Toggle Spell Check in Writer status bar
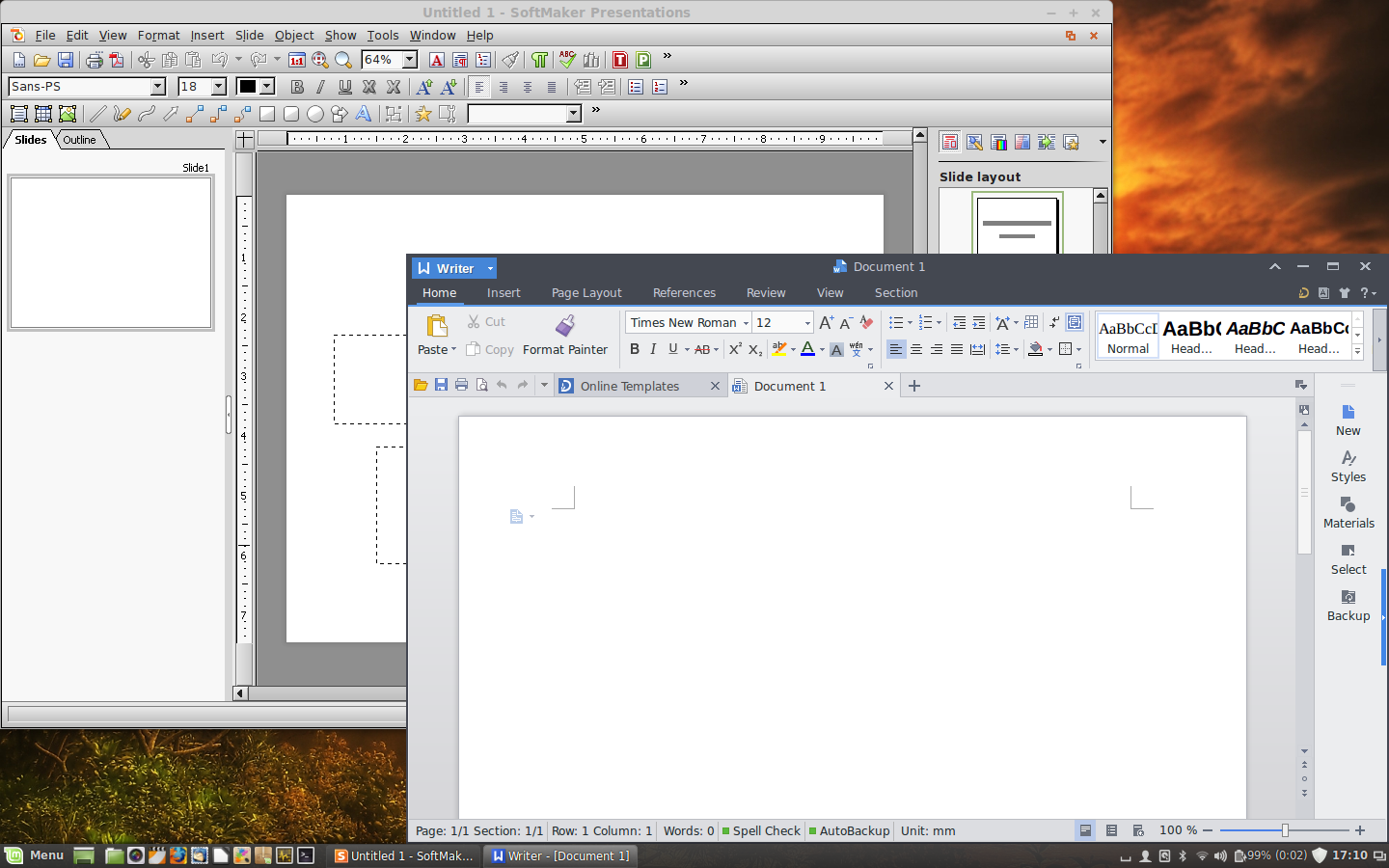 (761, 830)
